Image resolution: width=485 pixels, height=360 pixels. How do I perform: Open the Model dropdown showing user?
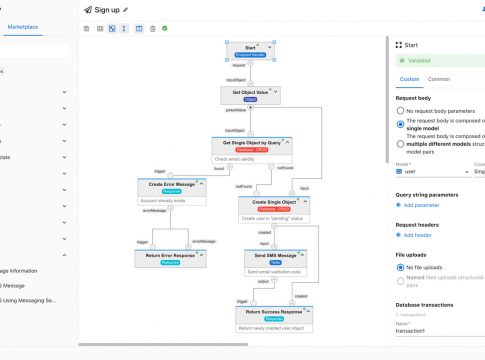click(433, 172)
